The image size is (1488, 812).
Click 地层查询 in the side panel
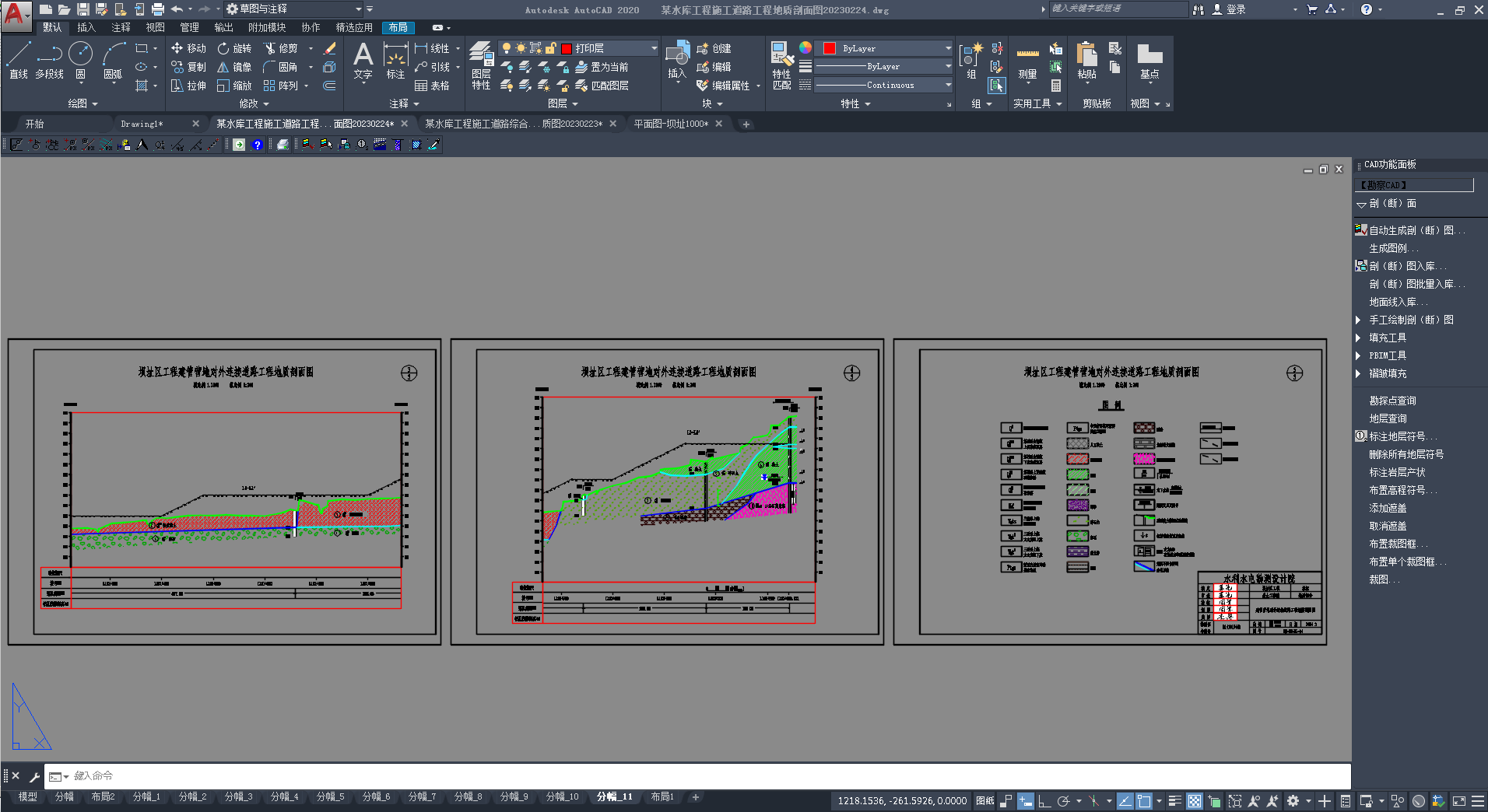click(x=1388, y=418)
